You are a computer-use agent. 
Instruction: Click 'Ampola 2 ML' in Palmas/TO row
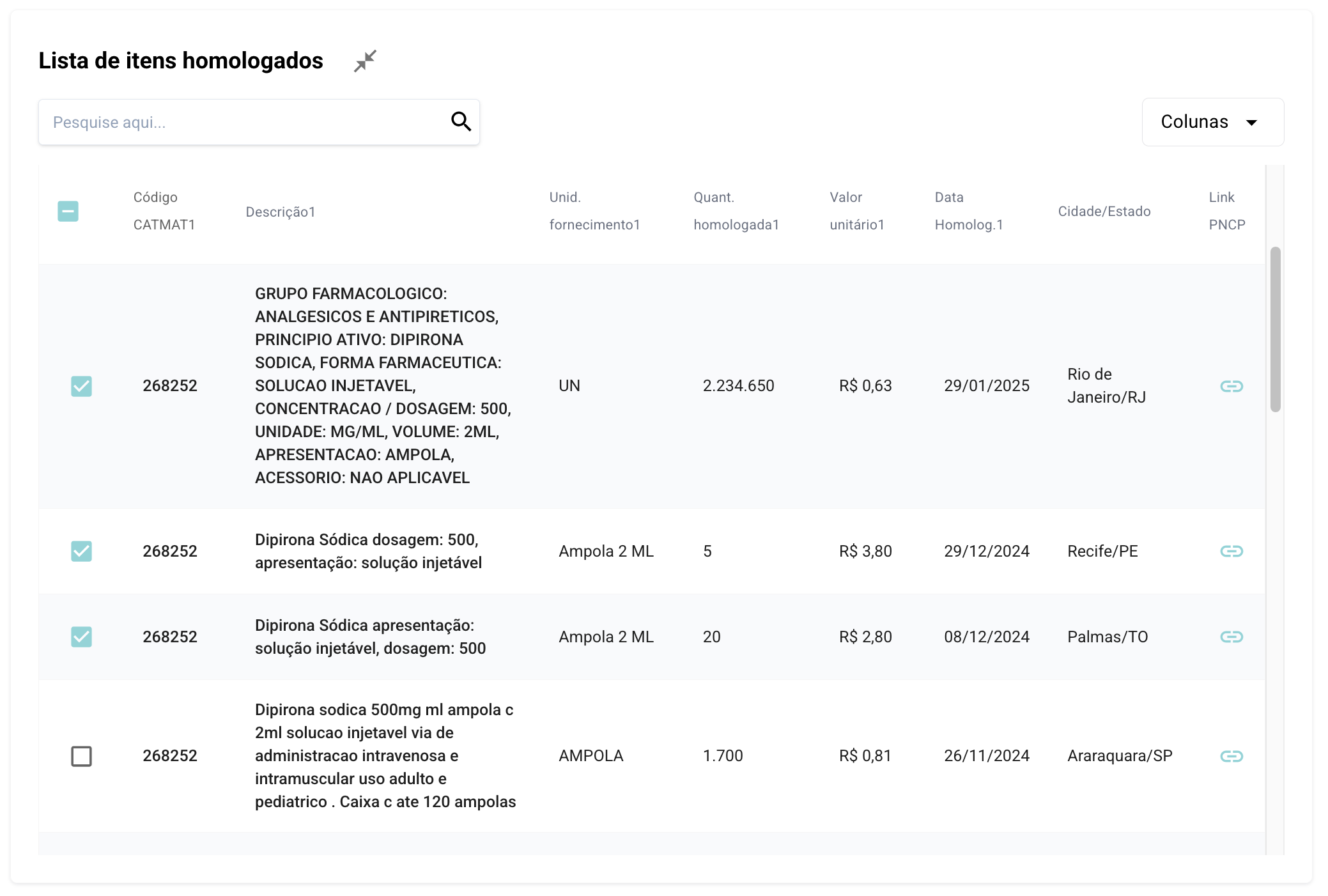pyautogui.click(x=606, y=637)
